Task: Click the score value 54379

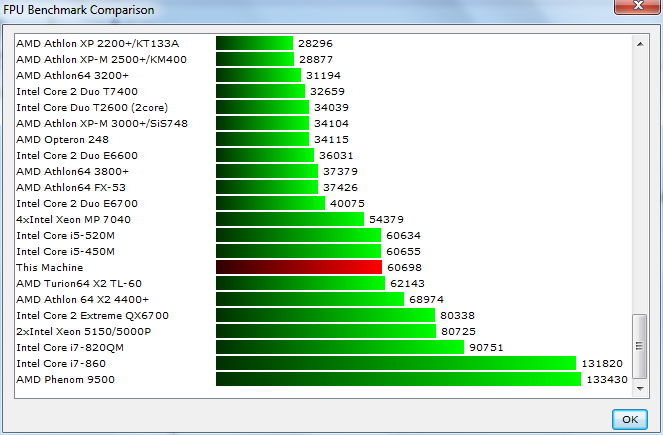Action: click(386, 219)
